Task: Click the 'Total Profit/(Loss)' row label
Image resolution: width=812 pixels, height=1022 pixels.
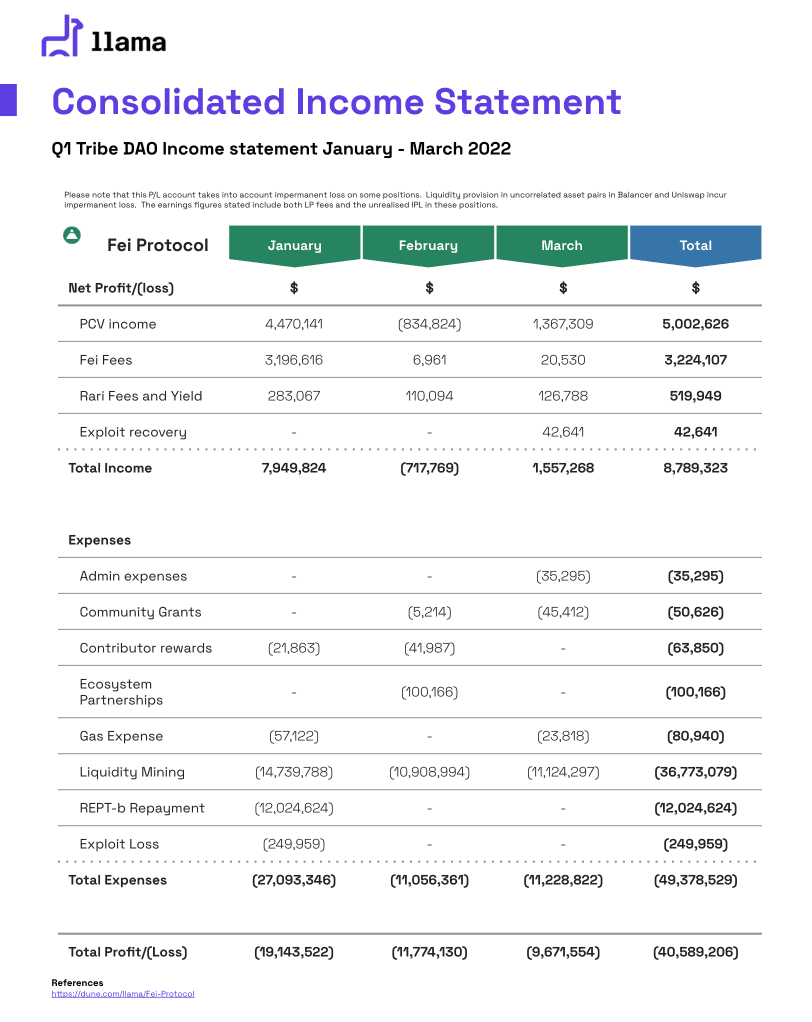Action: point(128,952)
